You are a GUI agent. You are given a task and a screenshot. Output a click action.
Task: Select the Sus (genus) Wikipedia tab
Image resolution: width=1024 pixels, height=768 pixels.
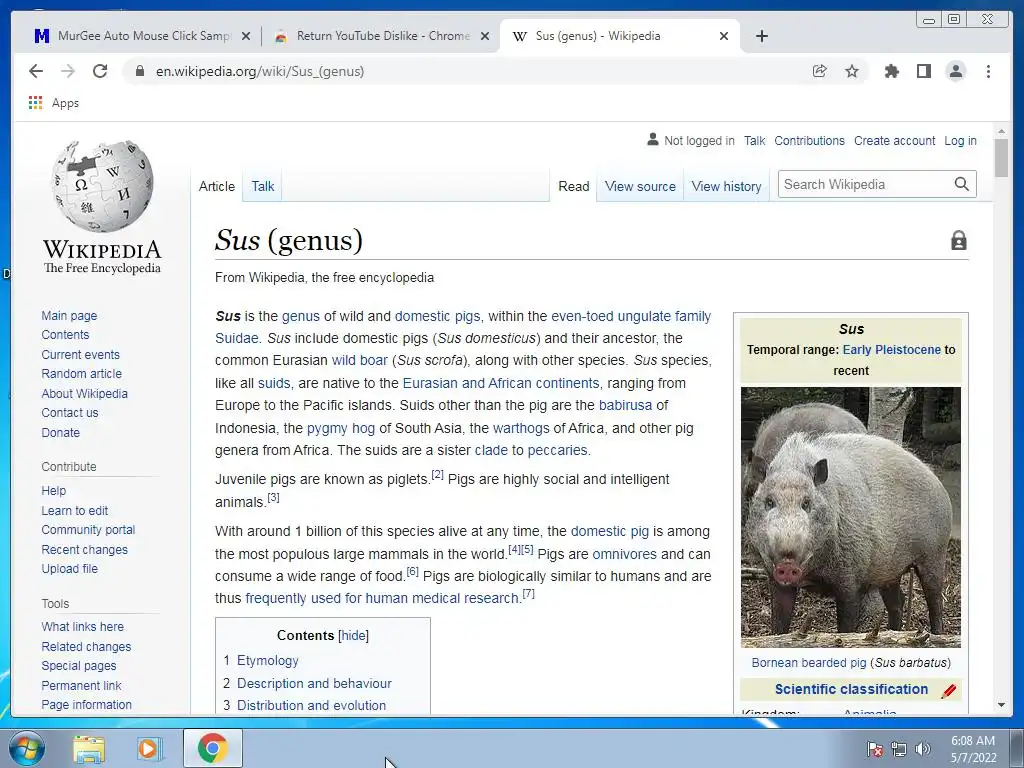click(x=620, y=36)
